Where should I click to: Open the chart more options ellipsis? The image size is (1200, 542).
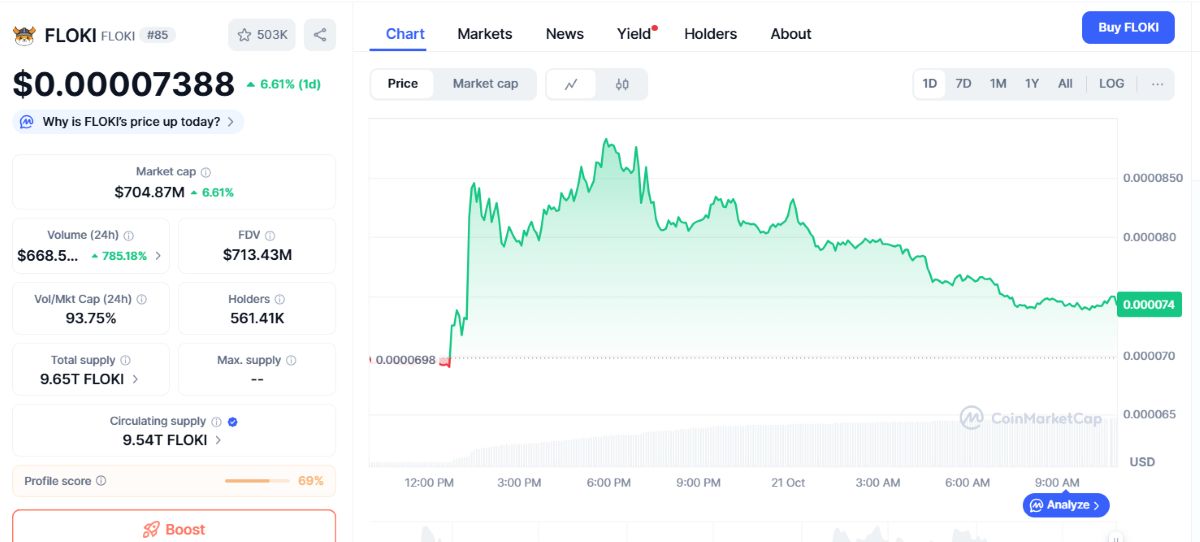point(1157,84)
